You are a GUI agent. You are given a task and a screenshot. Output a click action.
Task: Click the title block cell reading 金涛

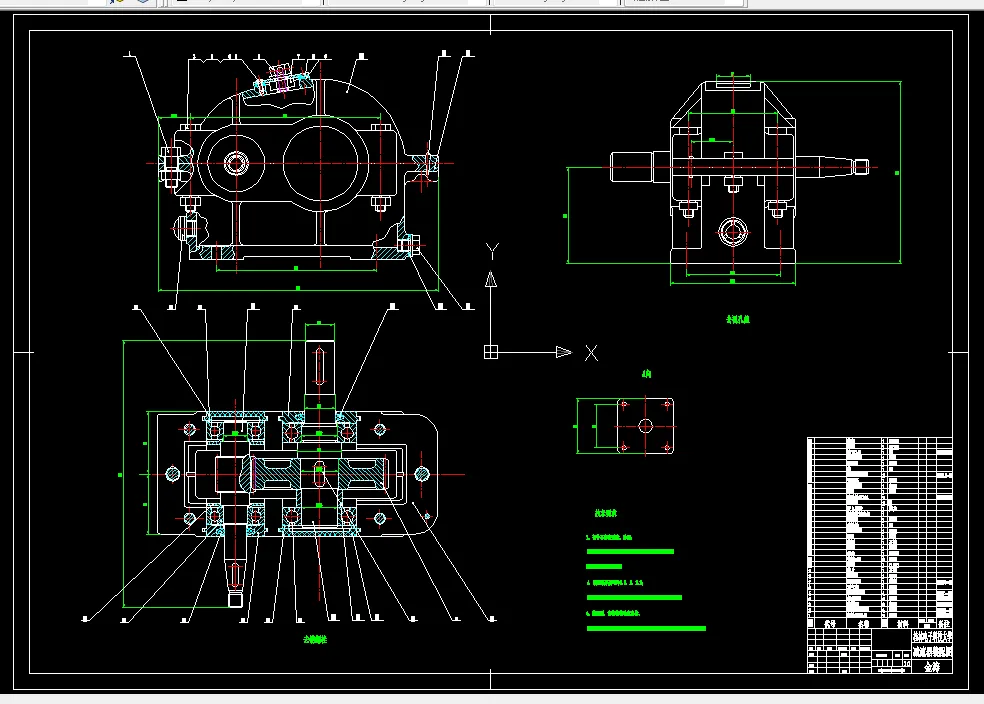932,667
